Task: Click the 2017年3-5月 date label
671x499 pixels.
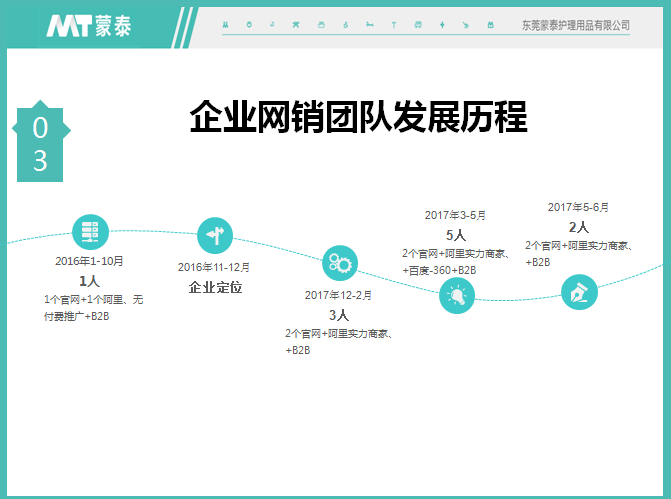Action: 455,215
